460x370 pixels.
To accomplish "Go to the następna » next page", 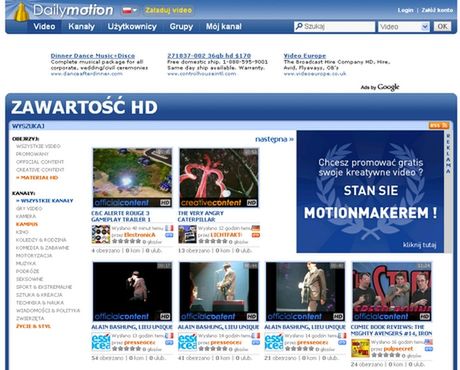I will tap(274, 139).
